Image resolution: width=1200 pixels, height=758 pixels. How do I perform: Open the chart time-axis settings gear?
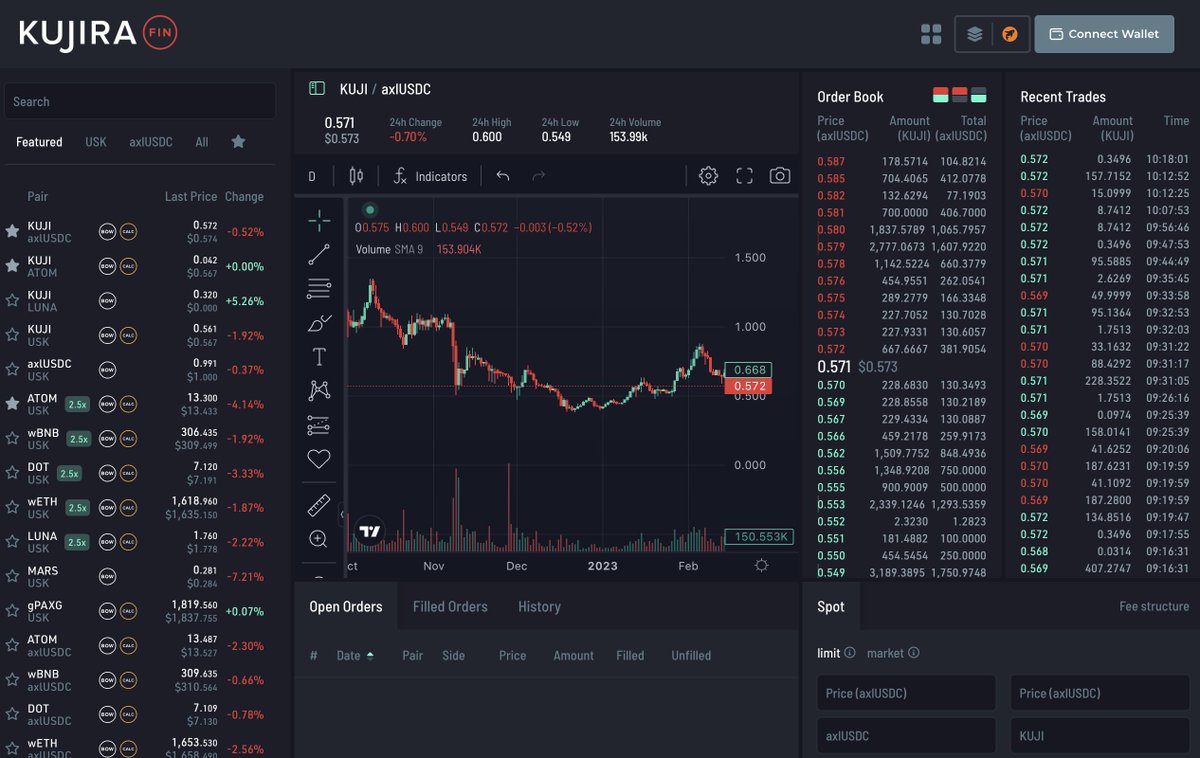pos(762,565)
